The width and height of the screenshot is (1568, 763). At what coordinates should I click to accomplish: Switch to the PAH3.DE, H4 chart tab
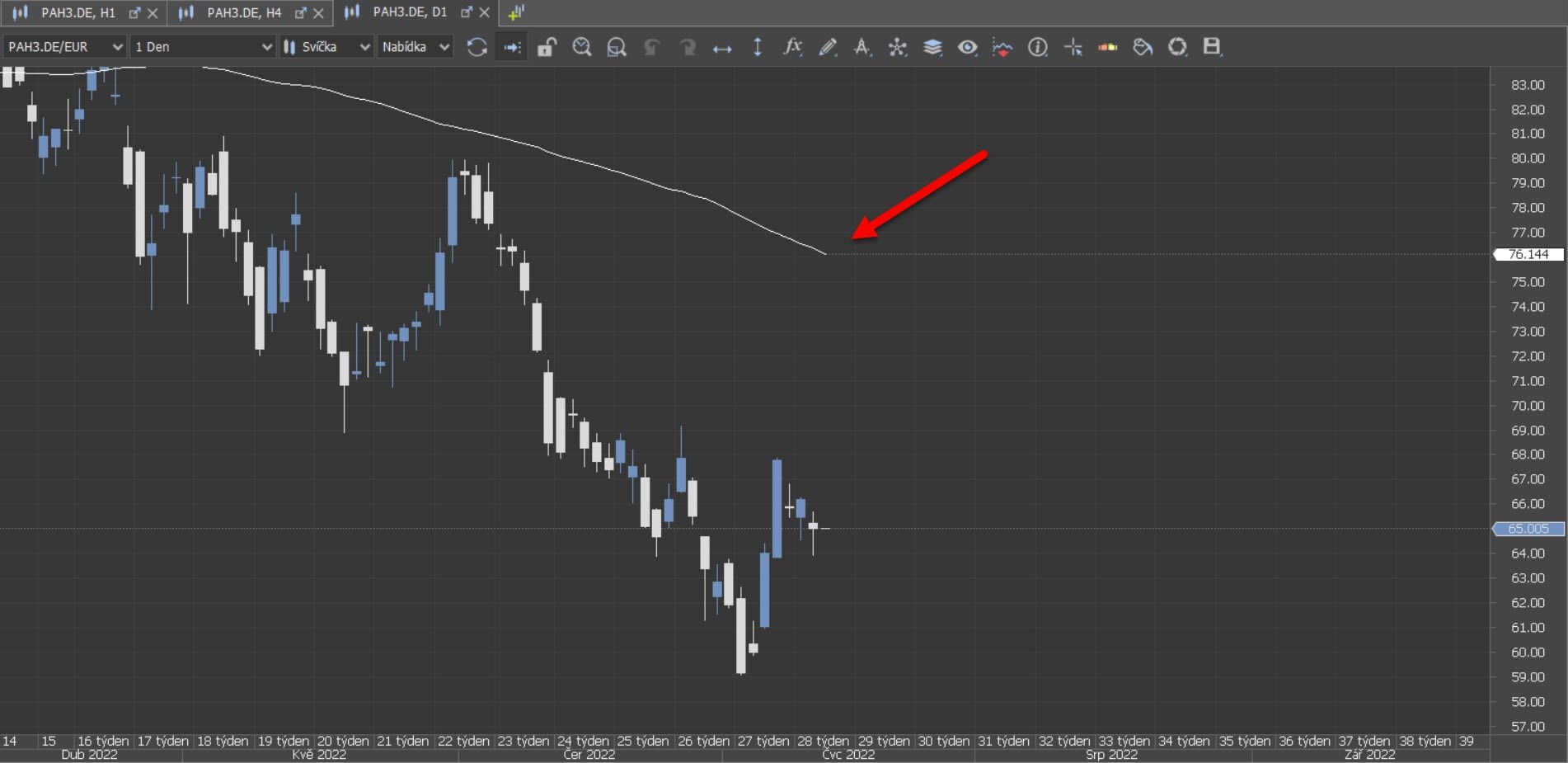(244, 12)
